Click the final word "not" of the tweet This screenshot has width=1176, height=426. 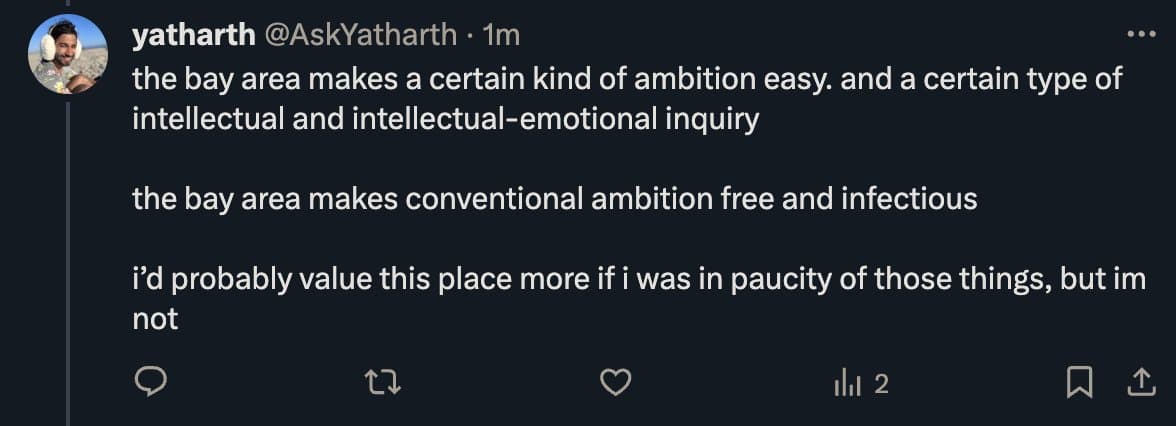coord(155,320)
